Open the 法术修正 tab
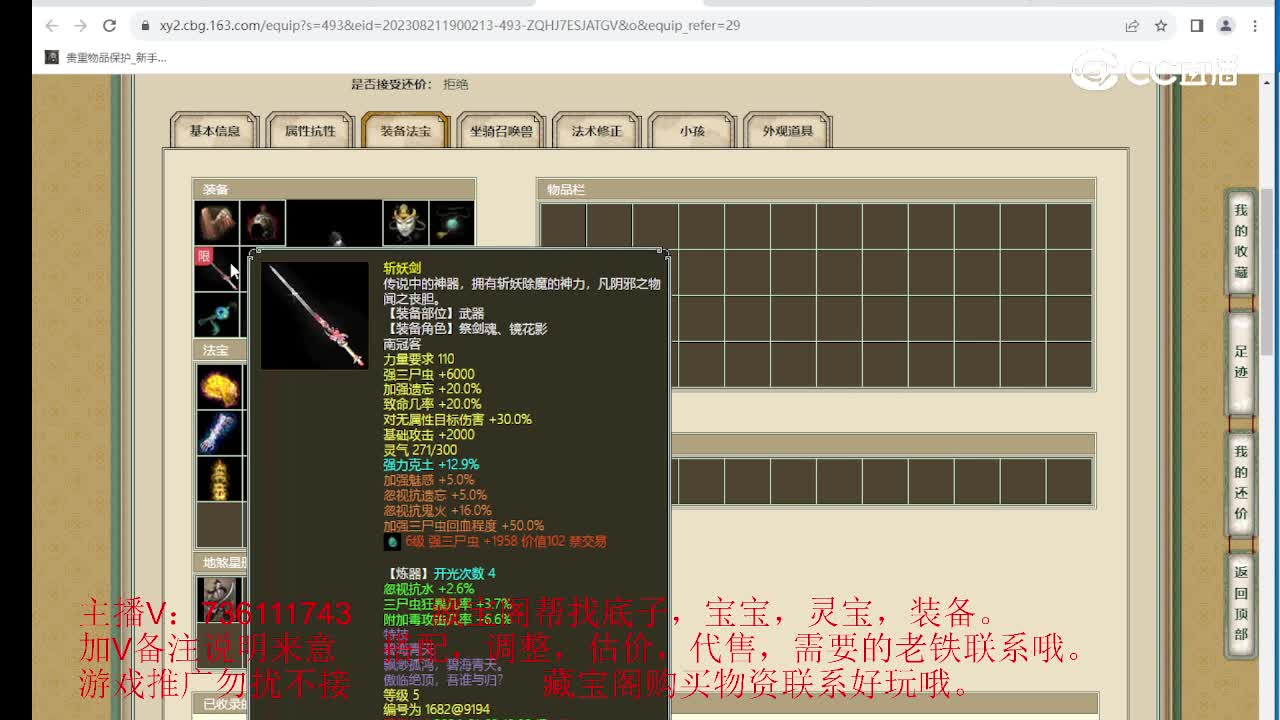Viewport: 1280px width, 720px height. coord(596,131)
